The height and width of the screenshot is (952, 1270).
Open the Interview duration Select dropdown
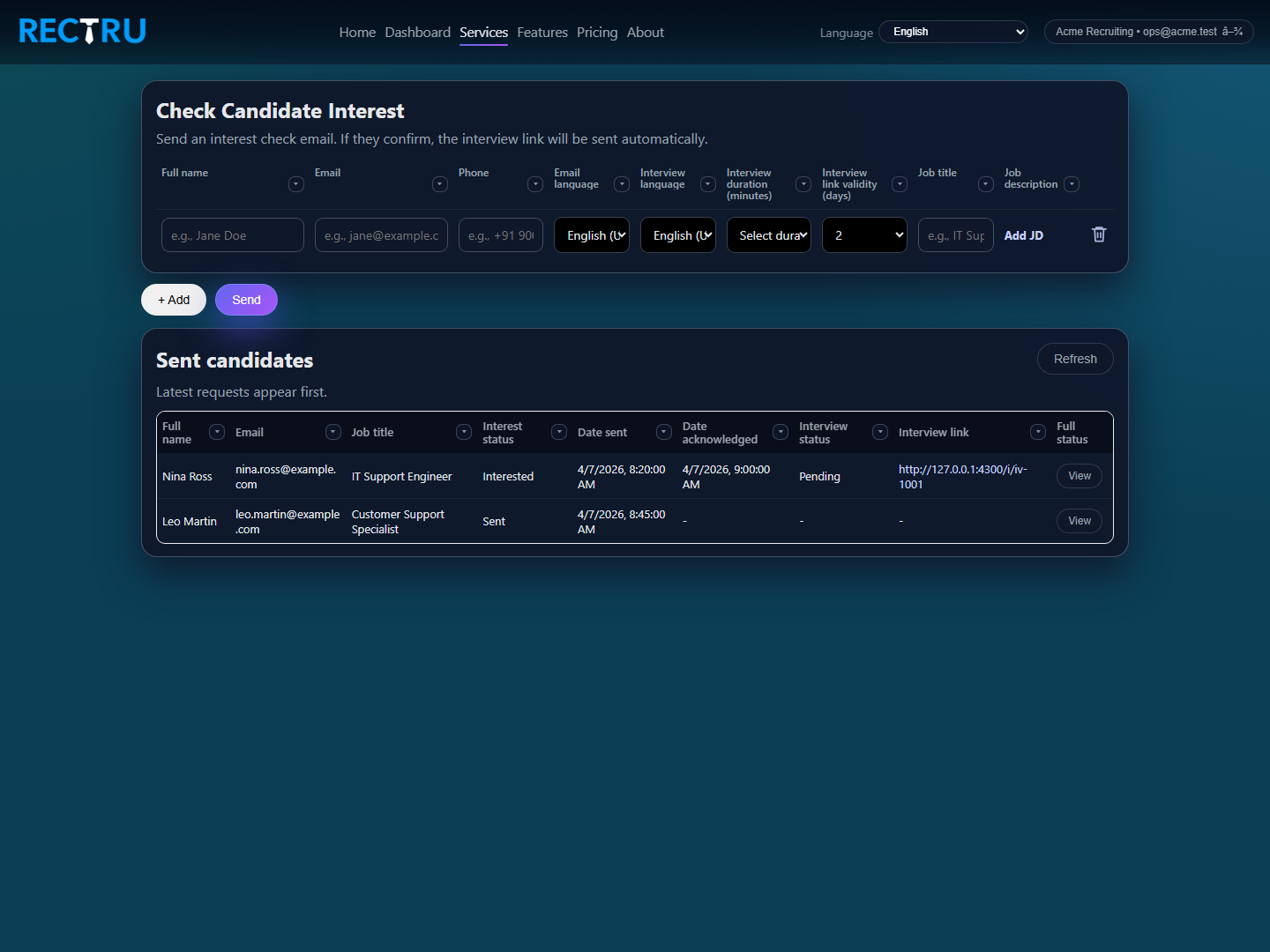pyautogui.click(x=768, y=234)
